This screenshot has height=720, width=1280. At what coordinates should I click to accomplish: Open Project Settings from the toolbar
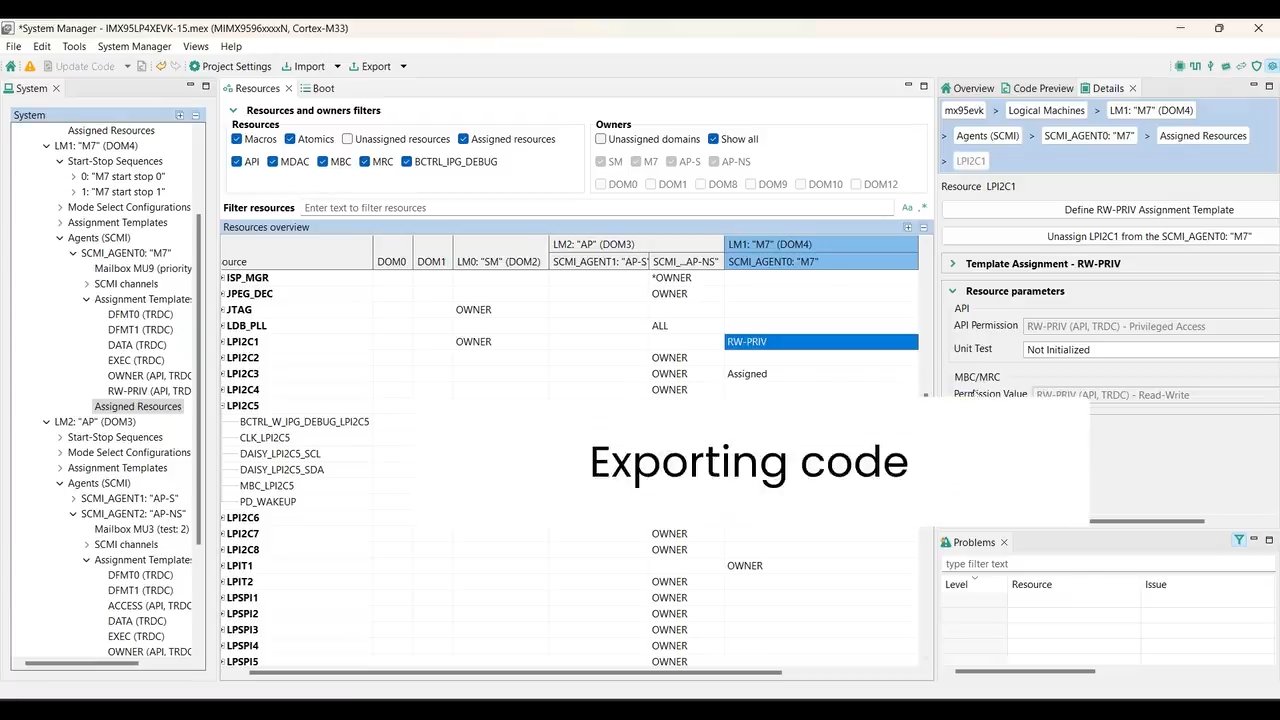tap(230, 66)
